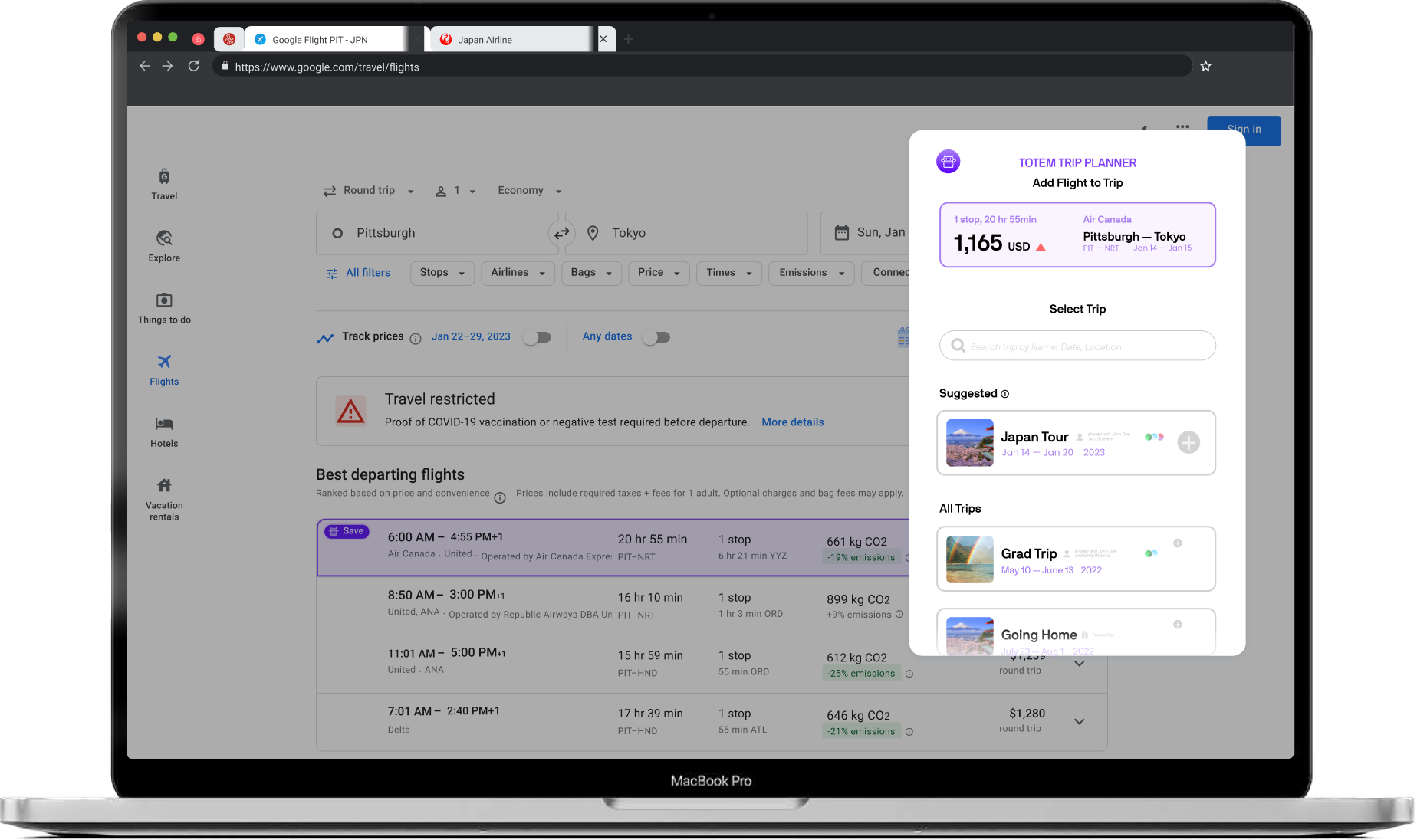This screenshot has height=840, width=1417.
Task: Click the 1,165 USD flight summary card
Action: click(x=1077, y=235)
